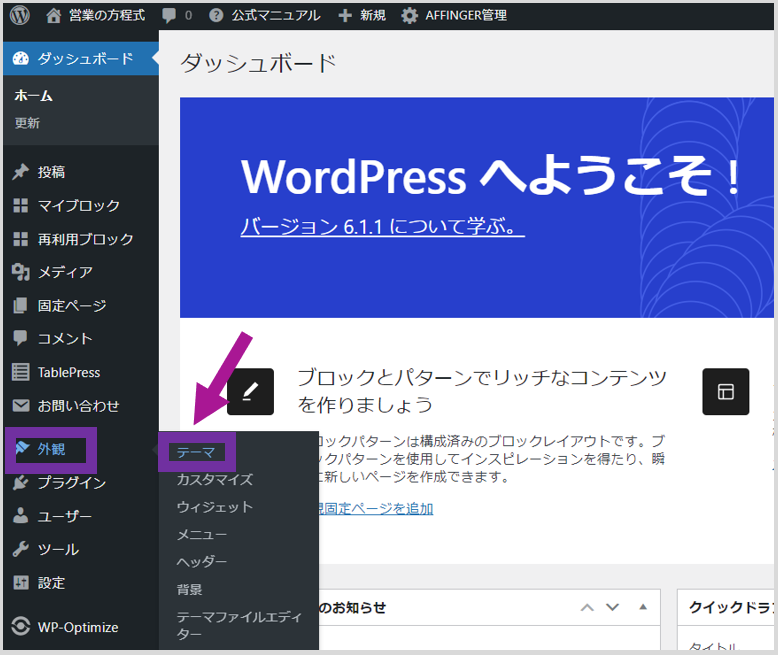The width and height of the screenshot is (778, 655).
Task: Select ダッシュボード in the sidebar
Action: click(x=81, y=59)
